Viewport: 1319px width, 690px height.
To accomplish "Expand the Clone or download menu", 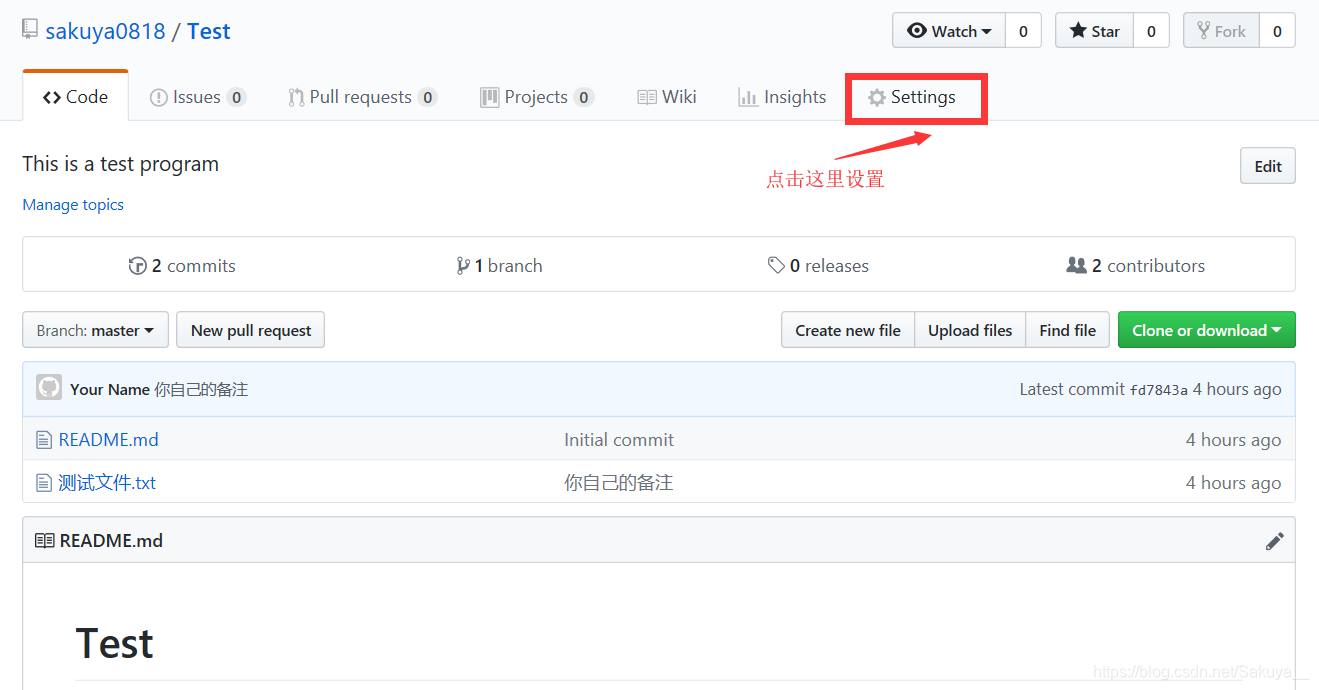I will coord(1206,330).
